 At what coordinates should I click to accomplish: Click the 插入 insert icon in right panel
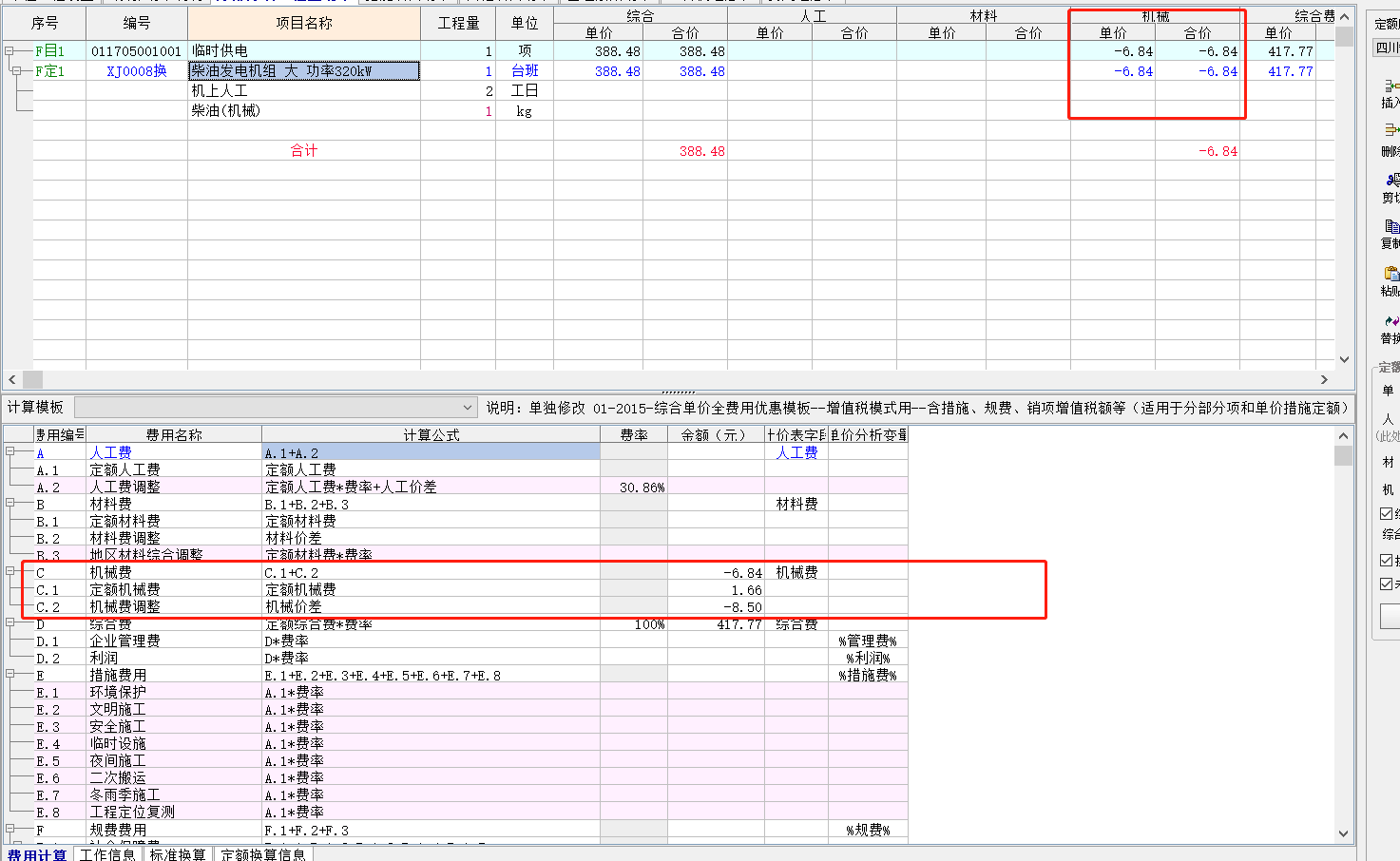coord(1391,86)
